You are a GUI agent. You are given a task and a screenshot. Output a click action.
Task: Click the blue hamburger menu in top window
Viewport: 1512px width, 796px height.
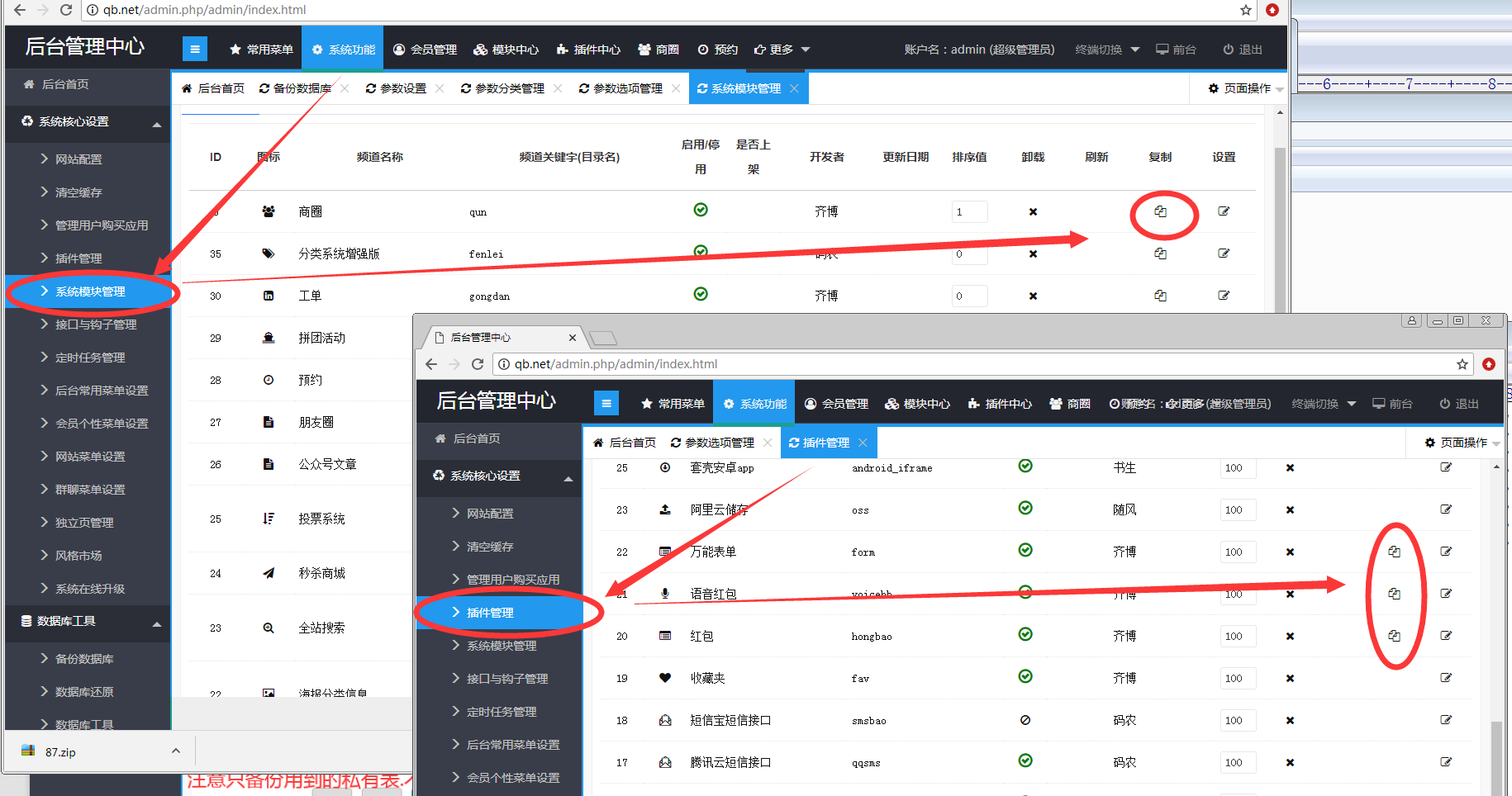195,50
